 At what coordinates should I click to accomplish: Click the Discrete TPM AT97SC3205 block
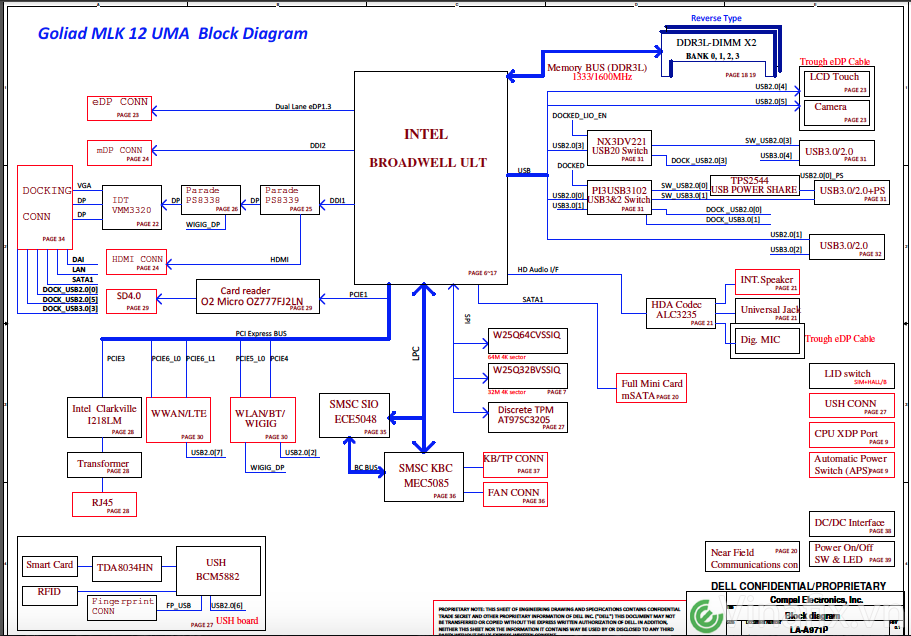(528, 418)
